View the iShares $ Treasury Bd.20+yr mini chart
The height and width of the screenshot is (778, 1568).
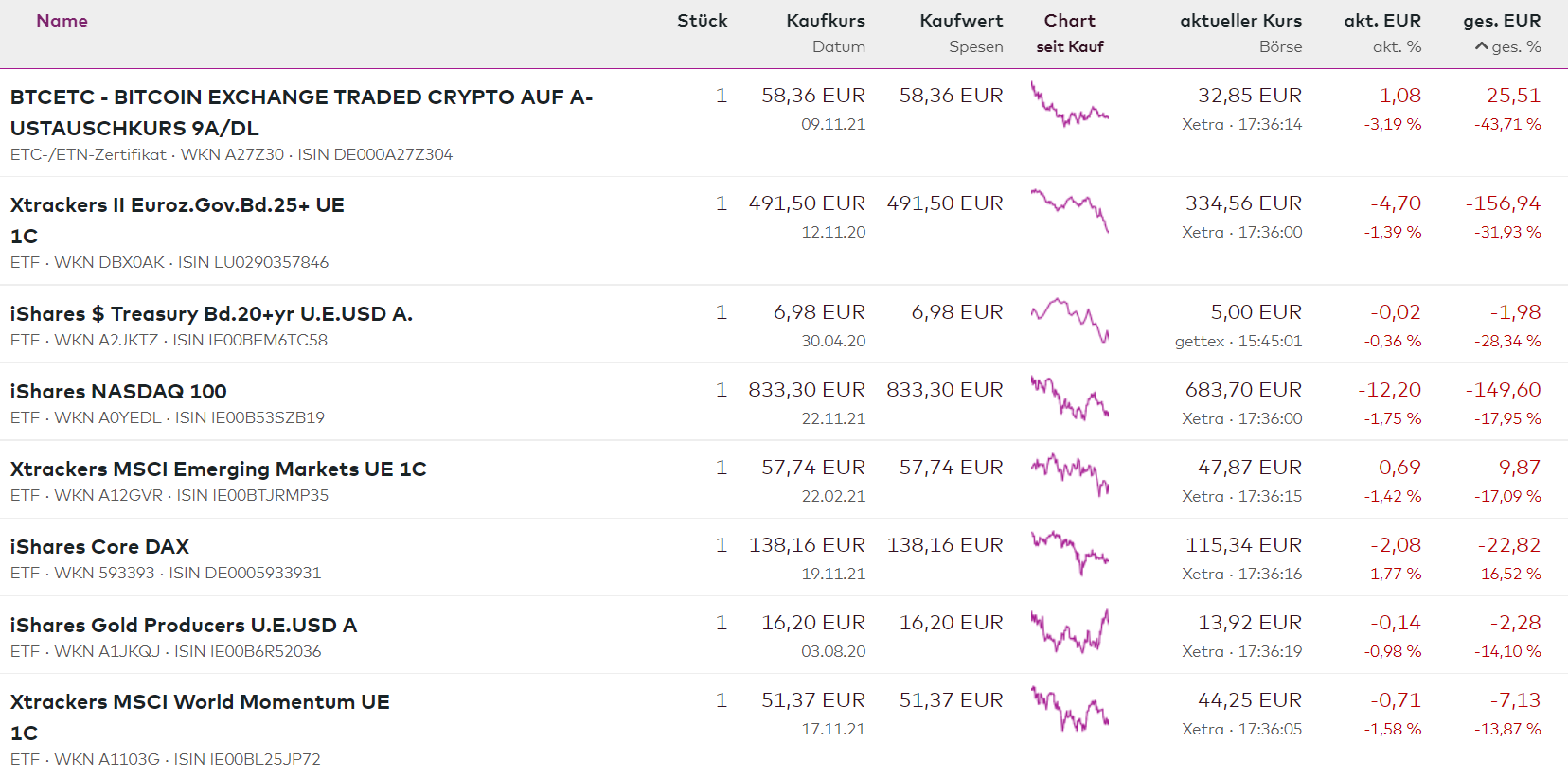1070,320
